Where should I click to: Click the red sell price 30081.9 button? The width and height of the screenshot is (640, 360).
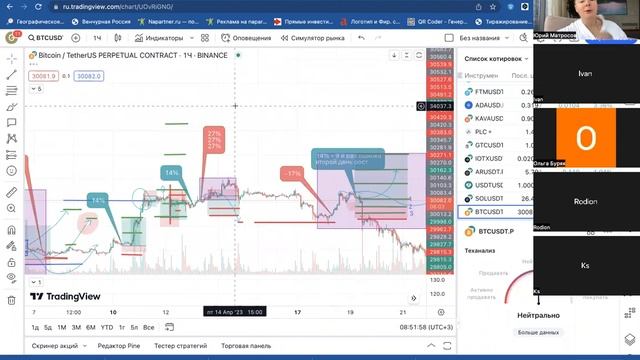coord(44,76)
